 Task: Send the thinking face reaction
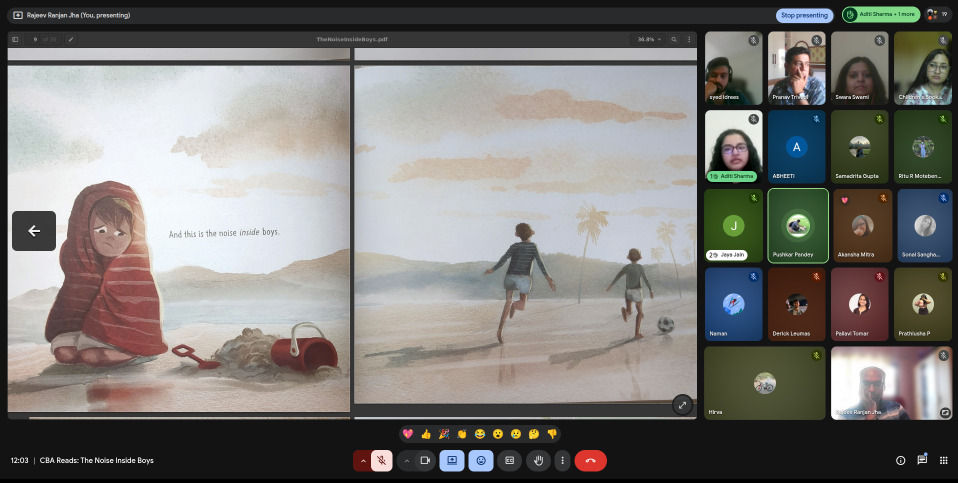point(534,434)
